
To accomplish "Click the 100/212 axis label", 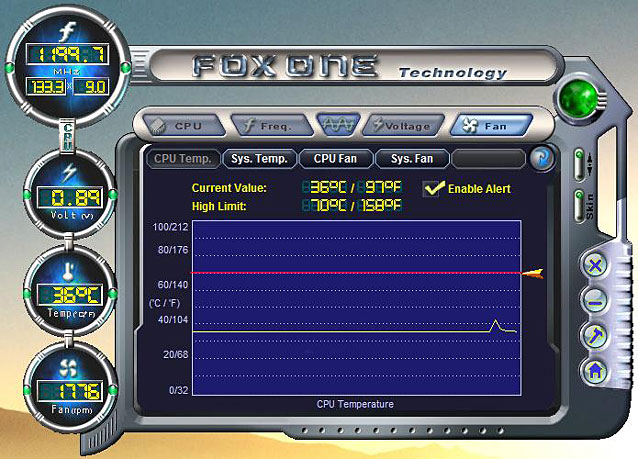I will coord(170,227).
